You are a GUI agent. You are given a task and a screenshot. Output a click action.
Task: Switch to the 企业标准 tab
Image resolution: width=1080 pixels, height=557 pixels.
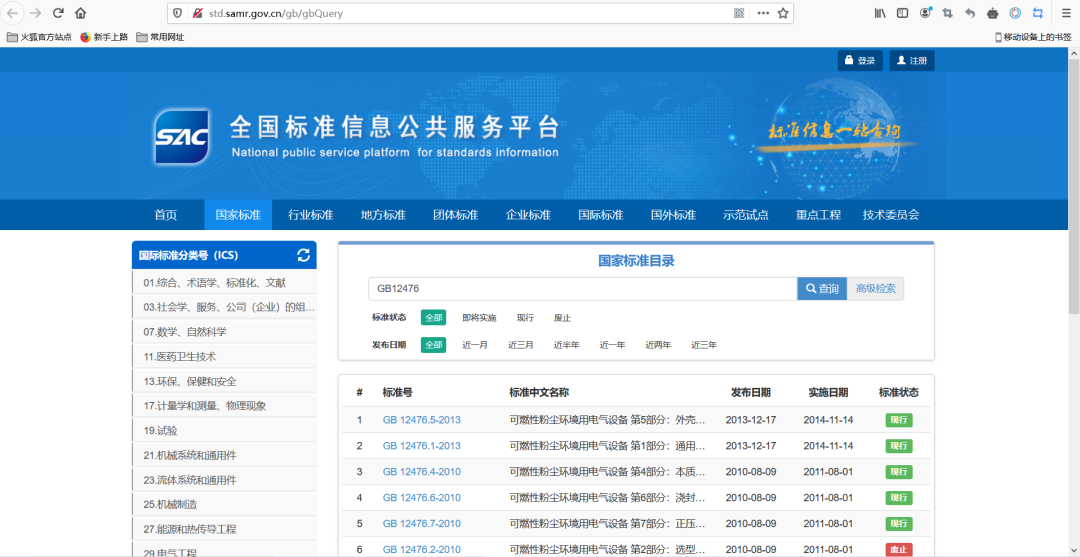click(x=528, y=215)
